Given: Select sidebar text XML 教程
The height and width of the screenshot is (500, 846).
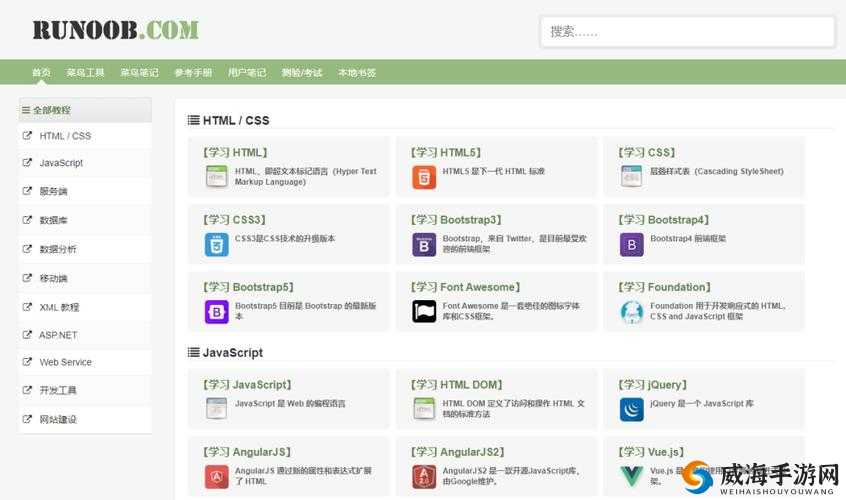Looking at the screenshot, I should 59,307.
